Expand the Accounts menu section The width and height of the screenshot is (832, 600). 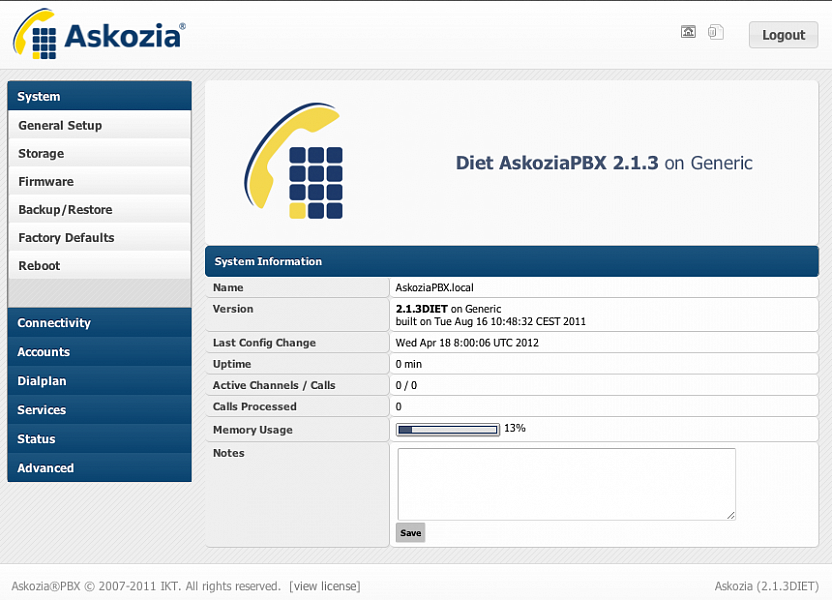pyautogui.click(x=100, y=352)
